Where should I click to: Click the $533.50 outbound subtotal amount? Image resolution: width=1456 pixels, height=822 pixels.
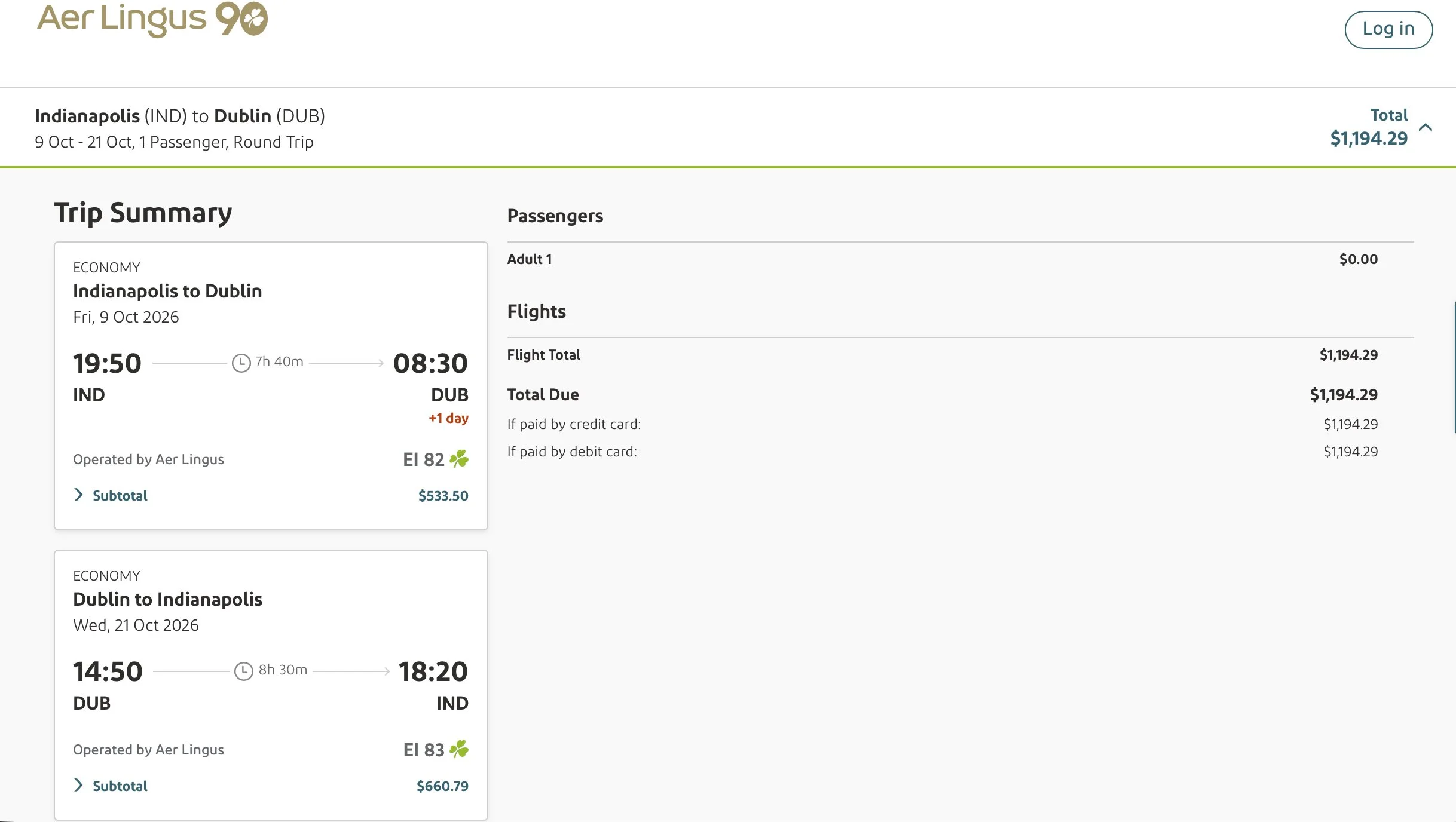pos(443,496)
